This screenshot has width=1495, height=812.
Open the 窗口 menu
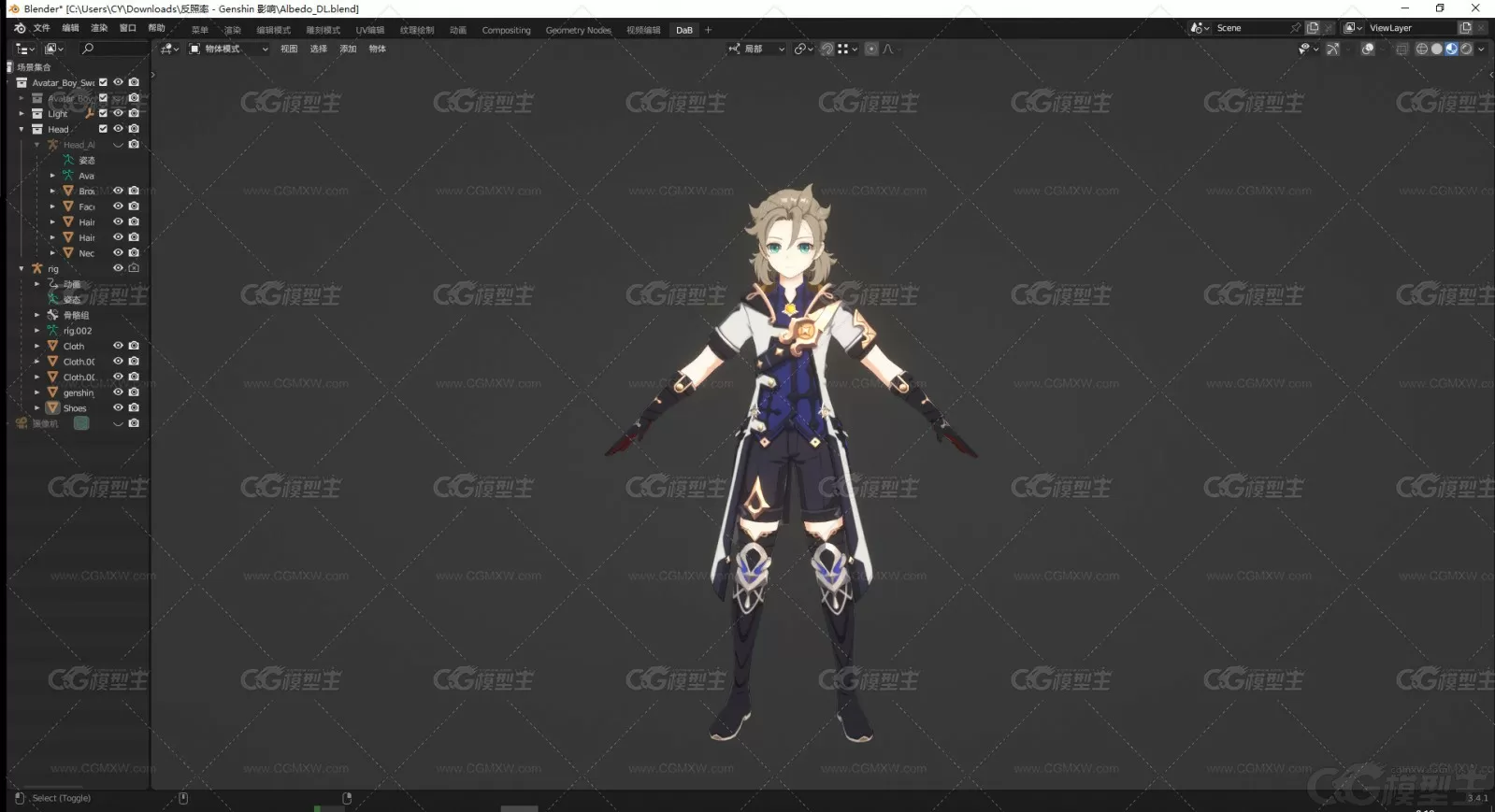(128, 28)
